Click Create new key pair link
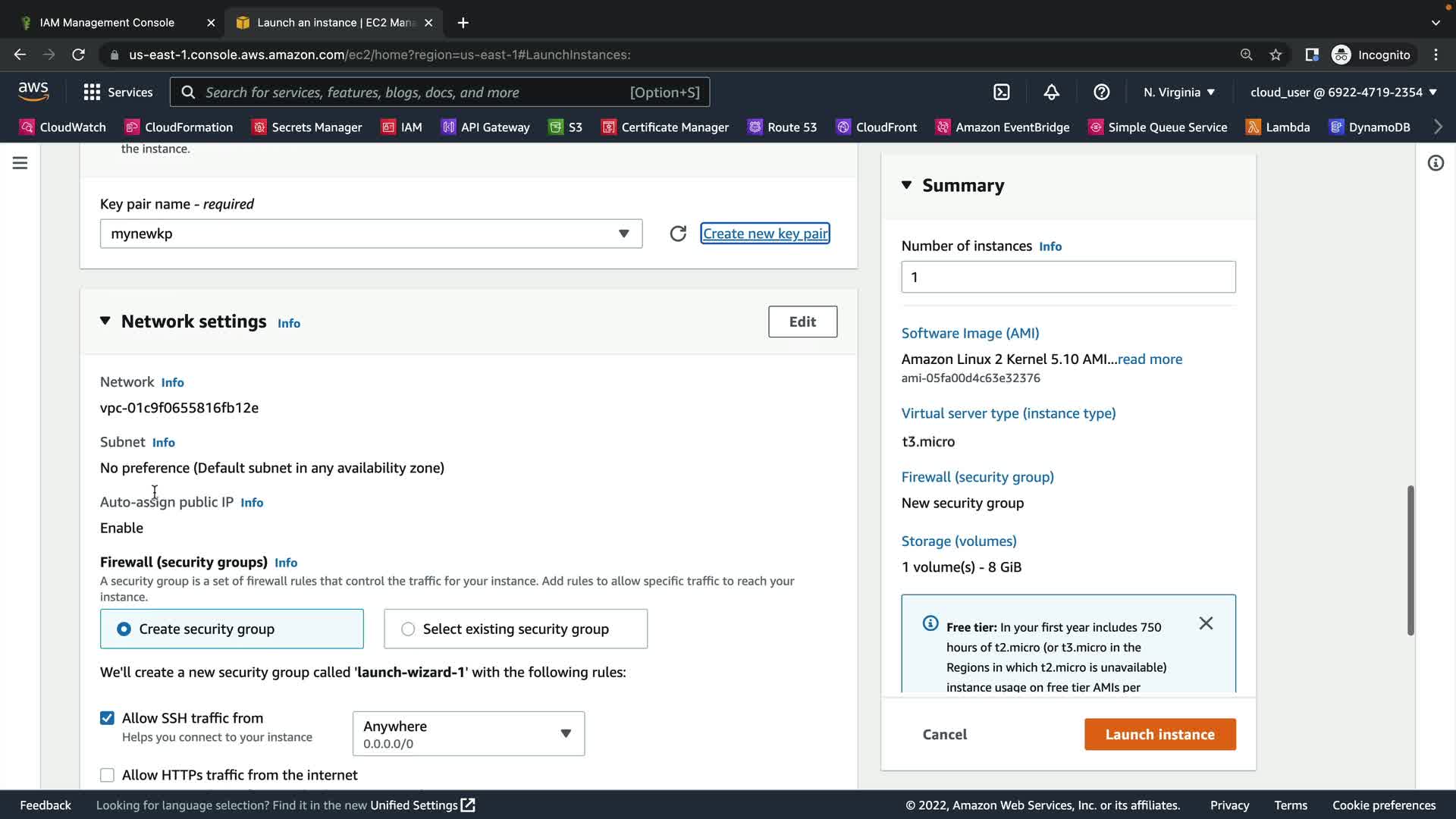1456x819 pixels. (764, 234)
